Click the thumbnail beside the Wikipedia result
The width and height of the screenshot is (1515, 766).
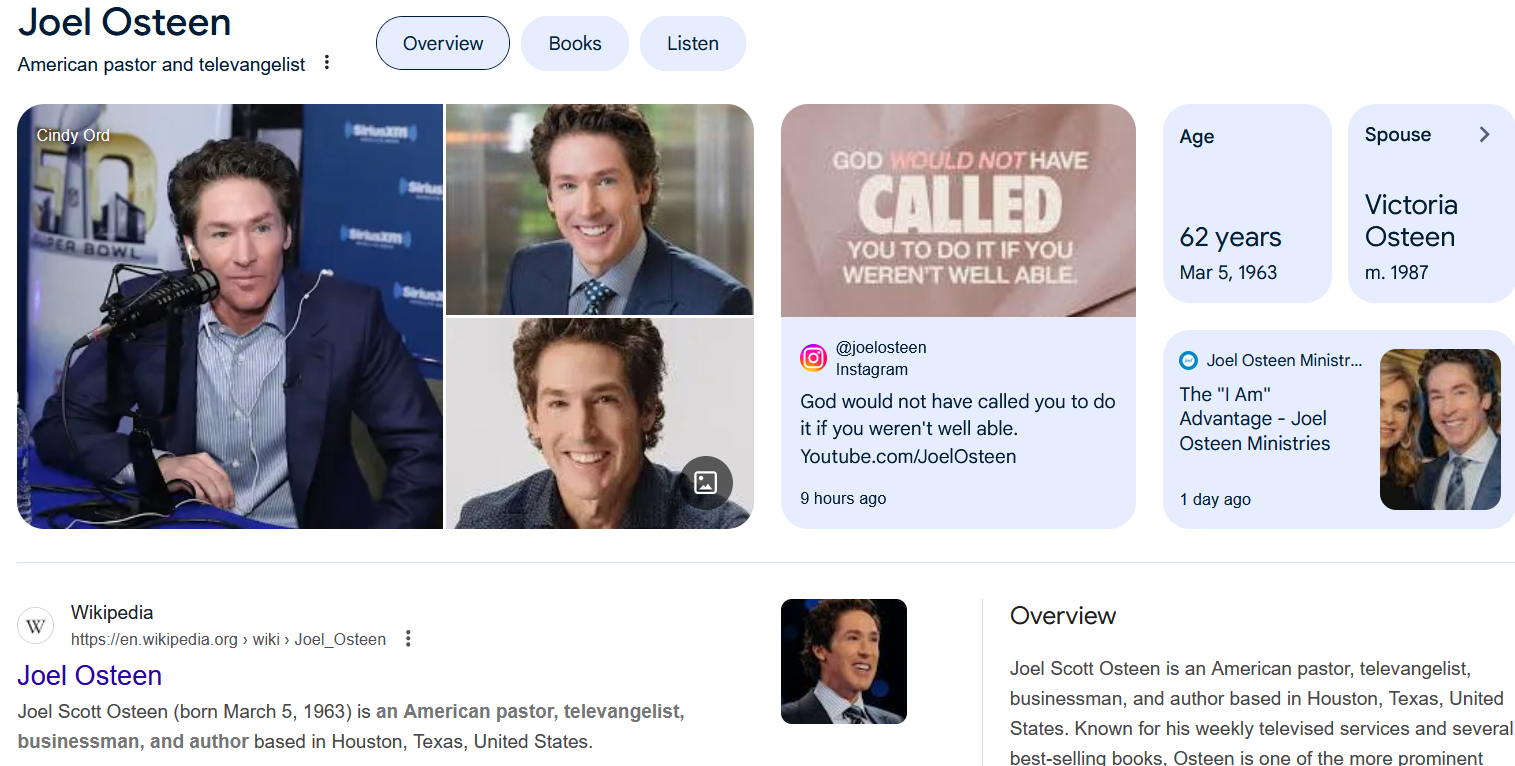[x=844, y=661]
